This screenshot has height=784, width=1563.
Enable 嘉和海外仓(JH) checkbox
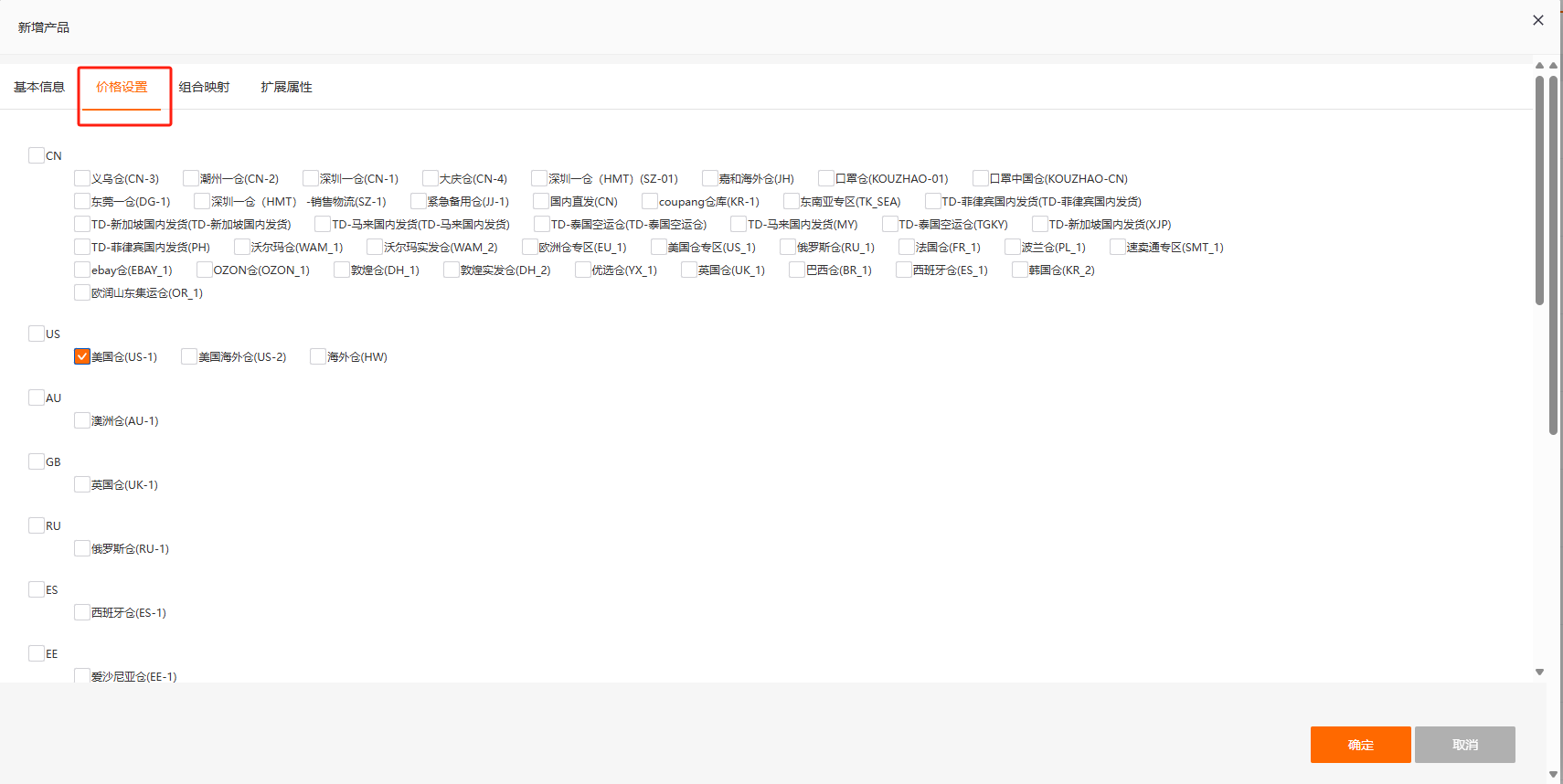point(710,178)
